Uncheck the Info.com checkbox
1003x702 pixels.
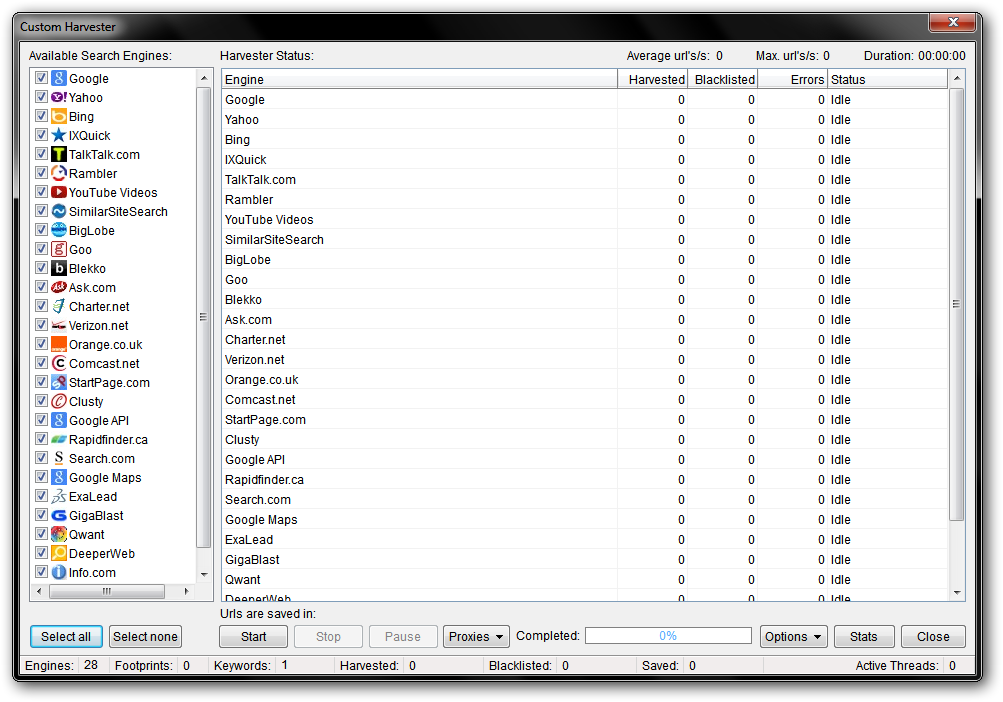[x=42, y=572]
